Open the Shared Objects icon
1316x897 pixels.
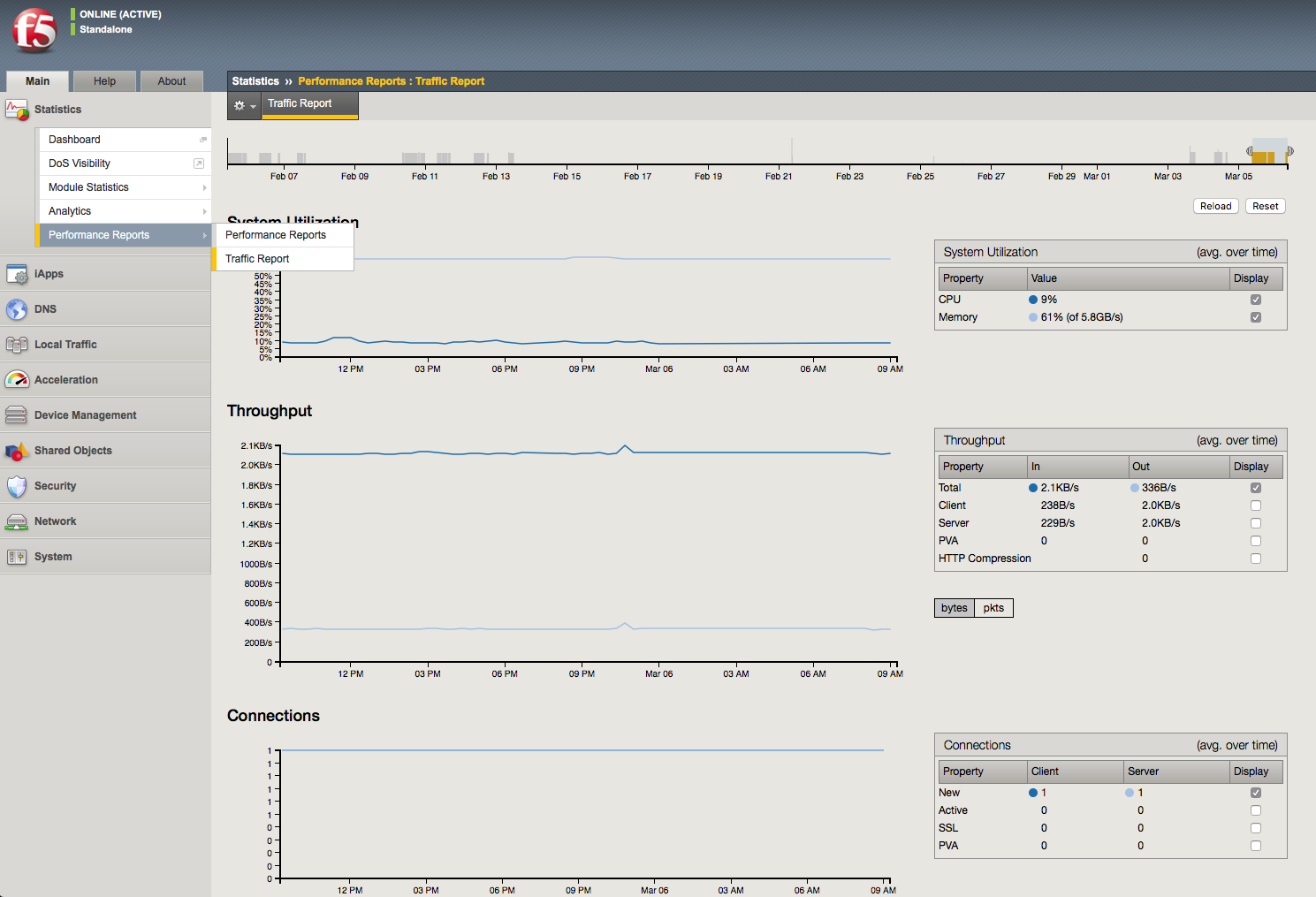click(17, 451)
